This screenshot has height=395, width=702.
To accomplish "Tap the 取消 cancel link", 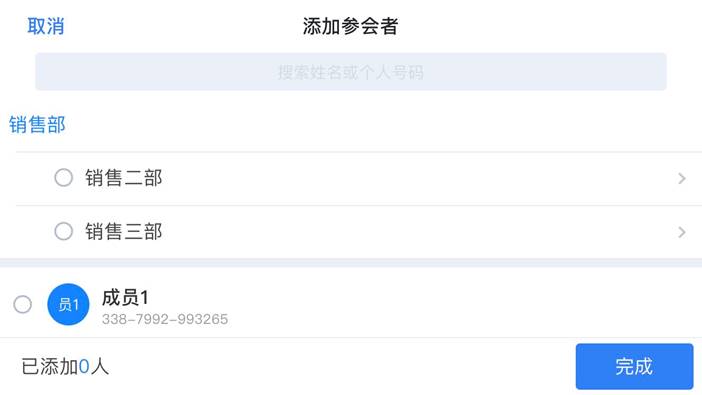I will 46,26.
